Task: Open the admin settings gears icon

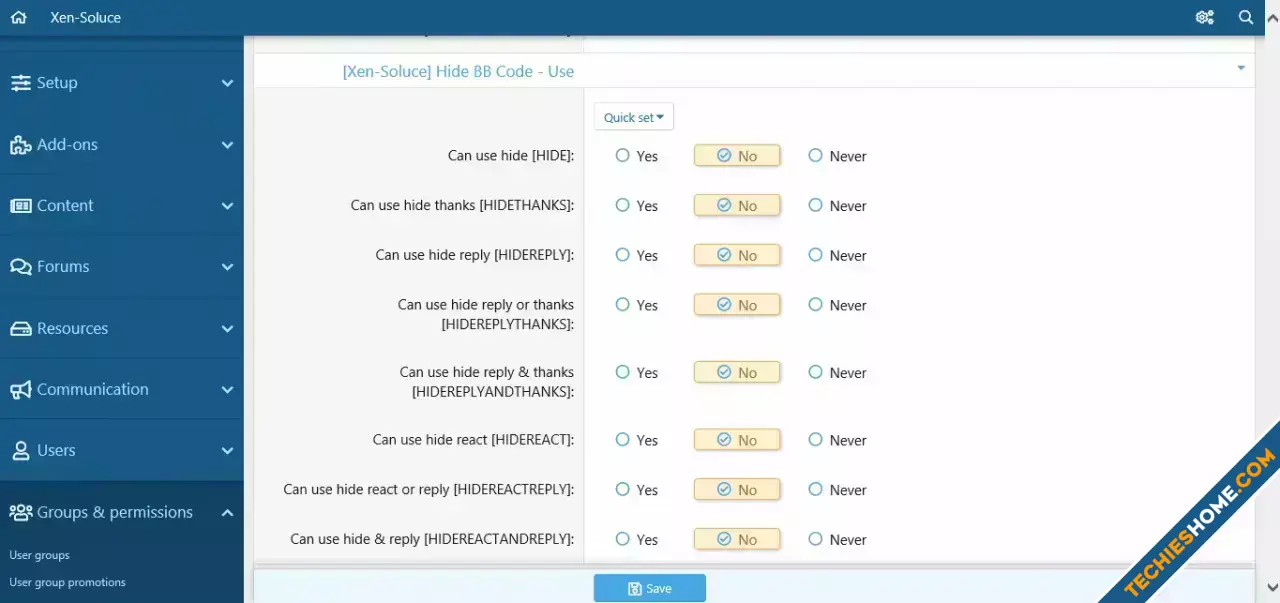Action: [x=1205, y=17]
